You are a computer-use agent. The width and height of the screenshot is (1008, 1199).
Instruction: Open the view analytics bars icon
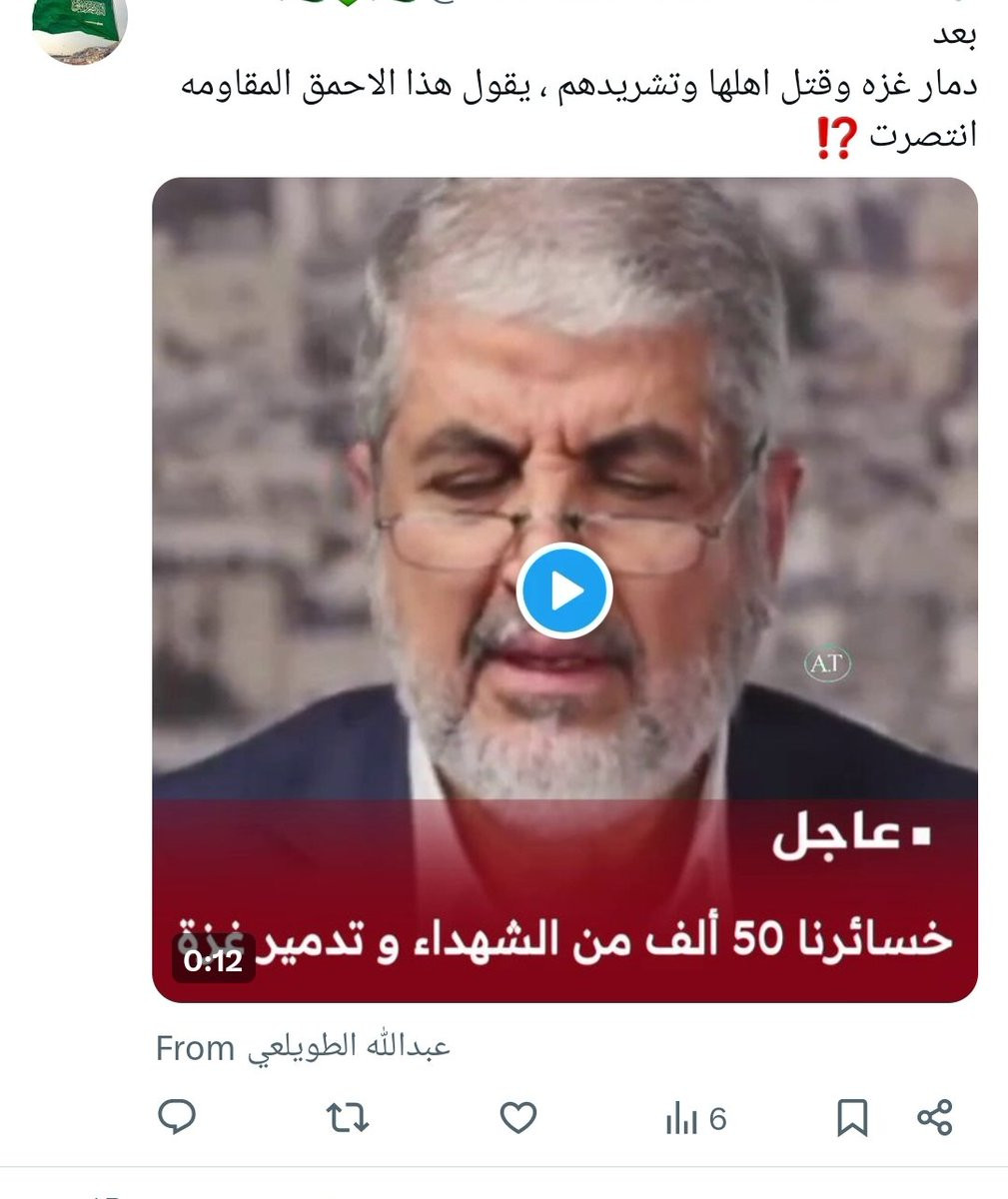680,1119
